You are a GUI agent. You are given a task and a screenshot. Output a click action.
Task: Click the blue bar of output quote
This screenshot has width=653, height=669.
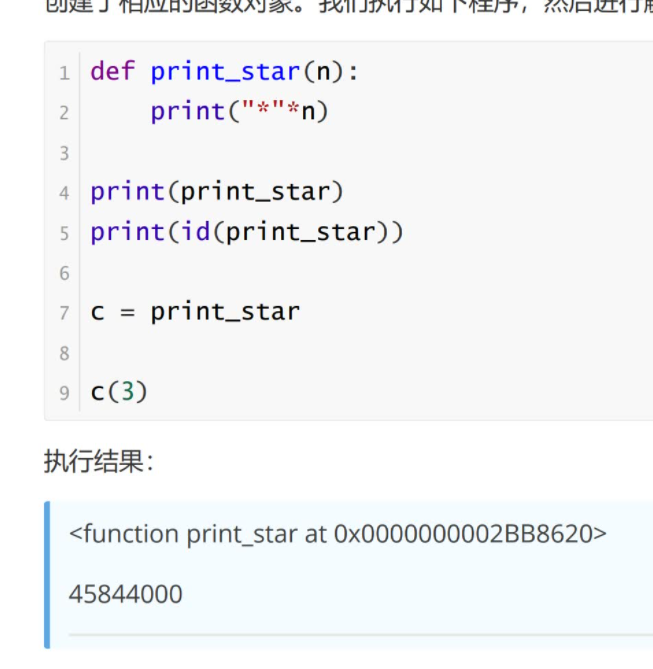click(x=47, y=575)
